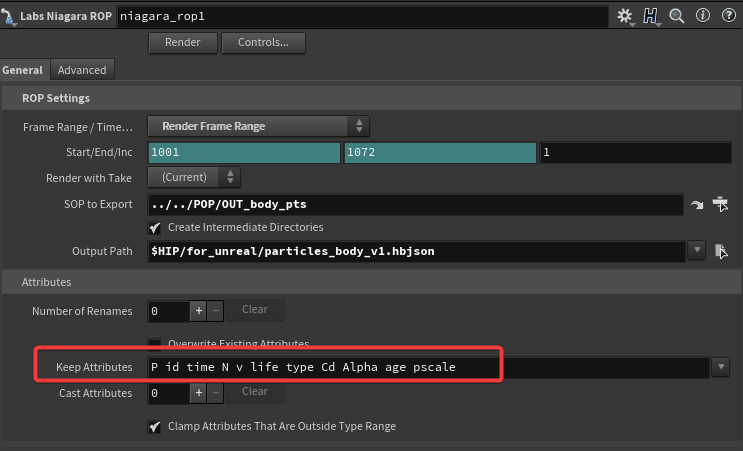Click the Output Path label

tap(102, 251)
